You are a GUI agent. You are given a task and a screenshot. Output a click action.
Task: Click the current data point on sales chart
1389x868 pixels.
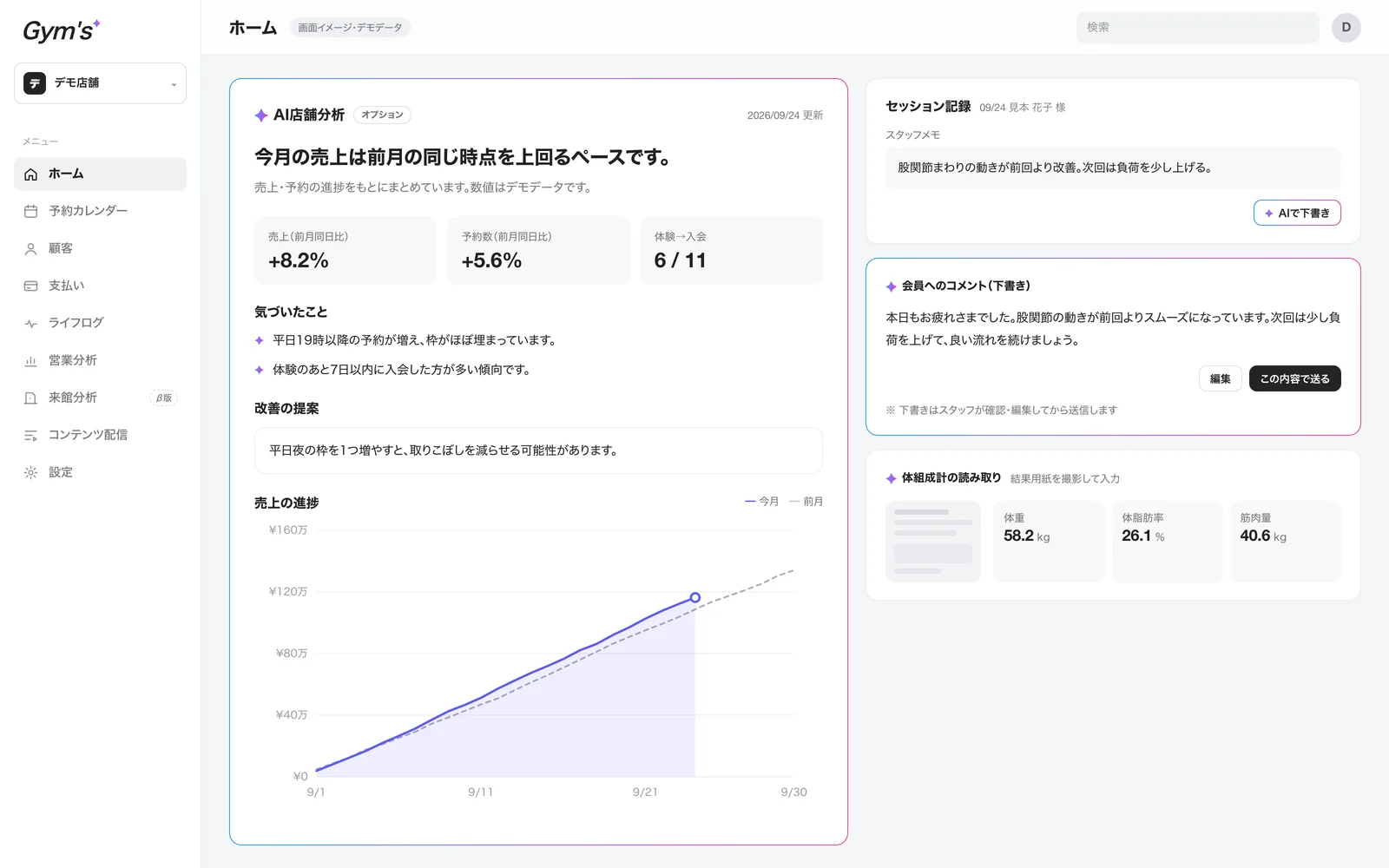pyautogui.click(x=694, y=597)
